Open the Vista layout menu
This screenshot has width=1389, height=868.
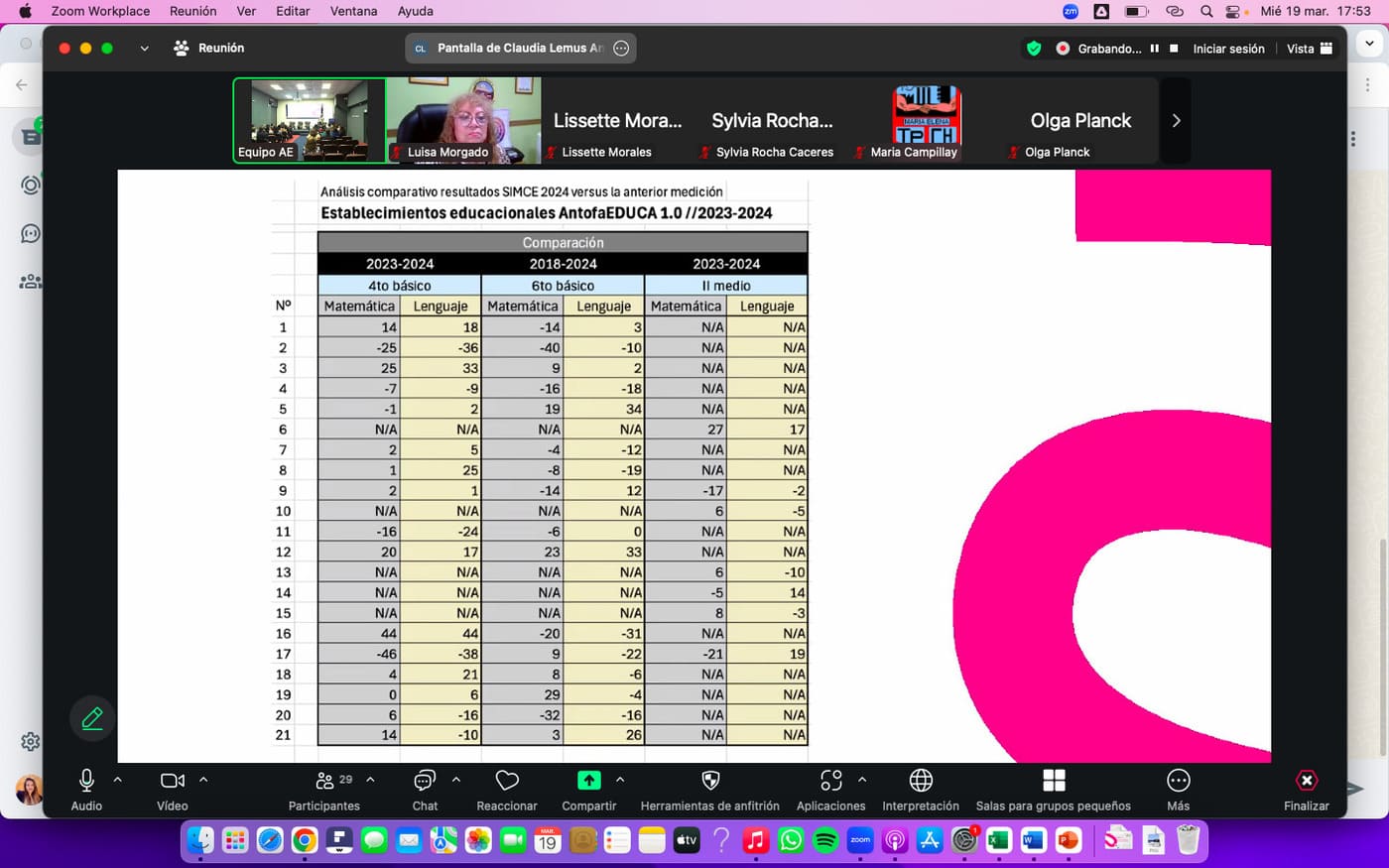pos(1310,48)
